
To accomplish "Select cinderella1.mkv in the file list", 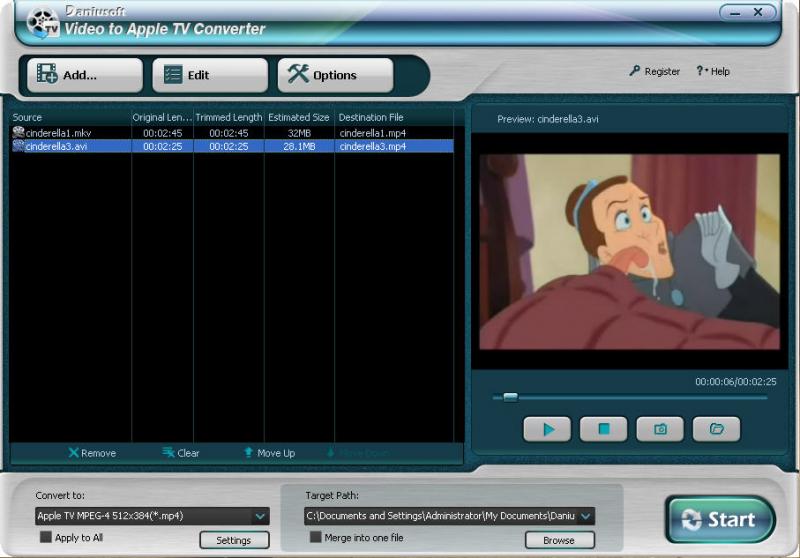I will point(60,132).
